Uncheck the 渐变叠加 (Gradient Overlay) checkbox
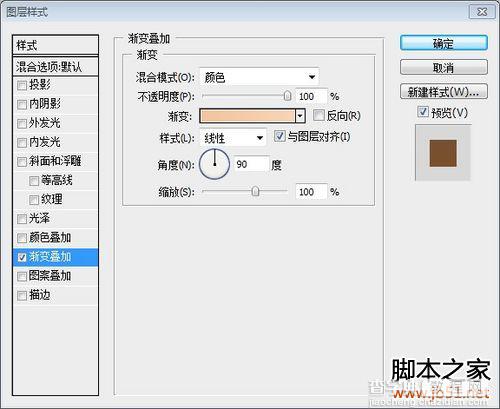The height and width of the screenshot is (409, 500). [22, 257]
